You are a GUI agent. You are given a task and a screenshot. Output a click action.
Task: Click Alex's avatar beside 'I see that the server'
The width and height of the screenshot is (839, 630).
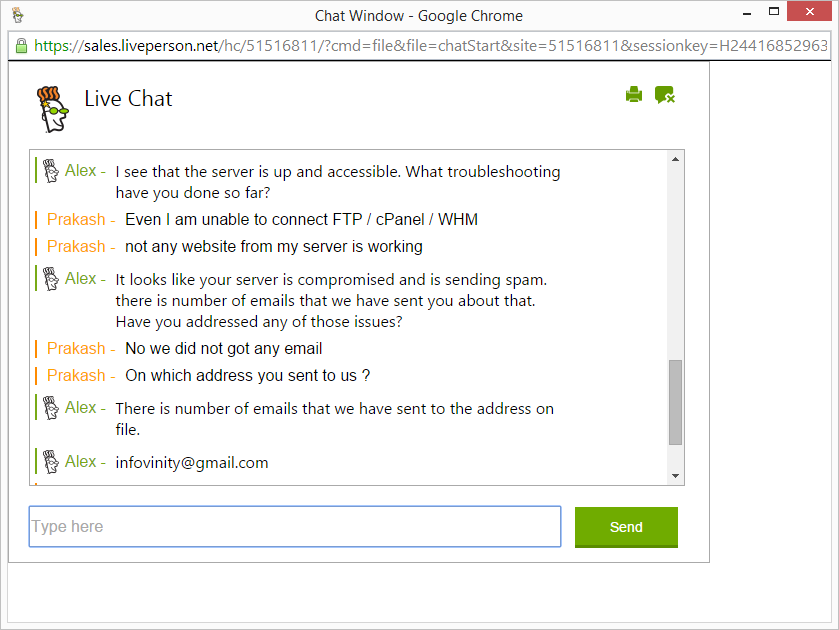click(51, 171)
